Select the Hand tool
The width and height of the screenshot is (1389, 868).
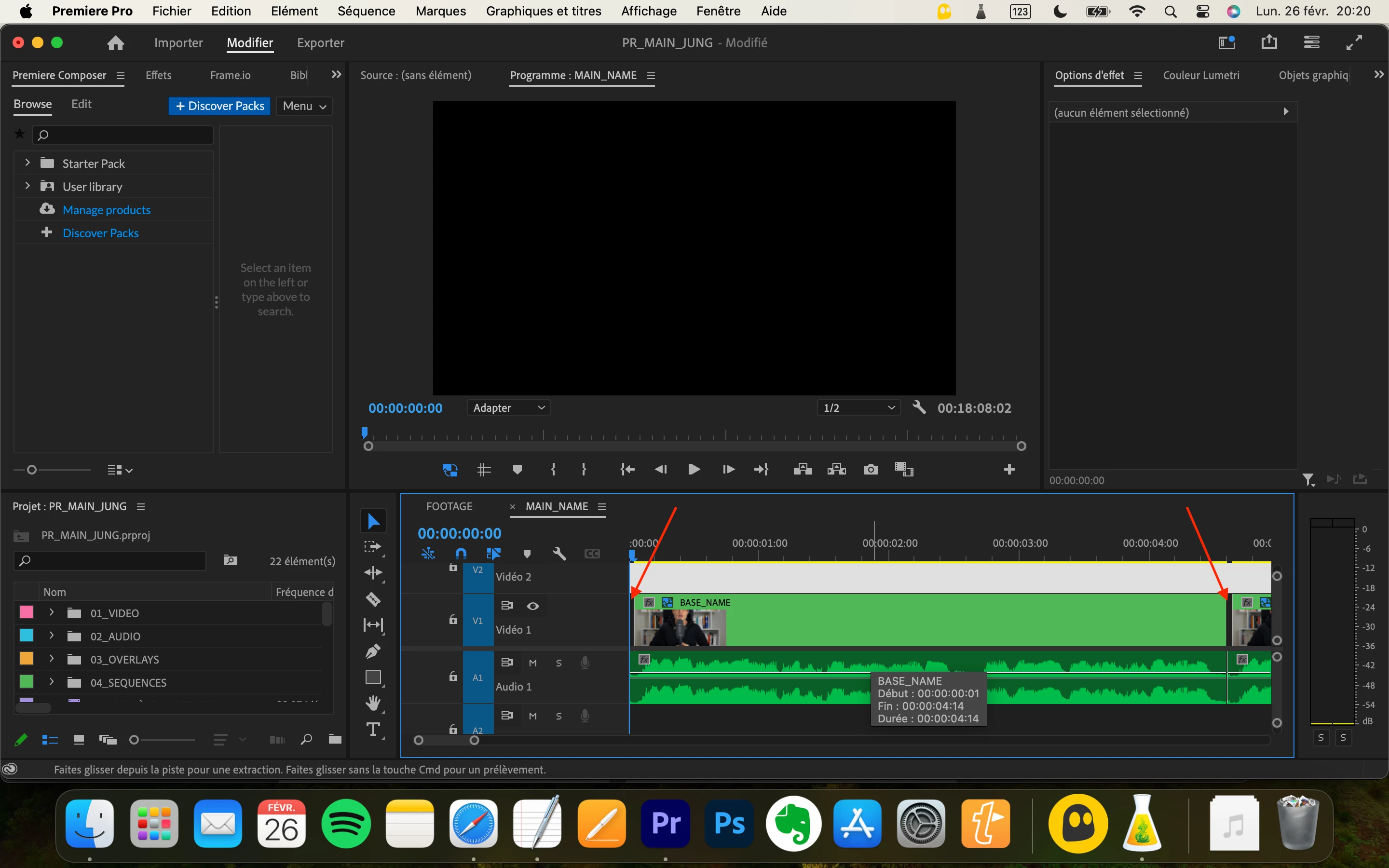tap(373, 703)
